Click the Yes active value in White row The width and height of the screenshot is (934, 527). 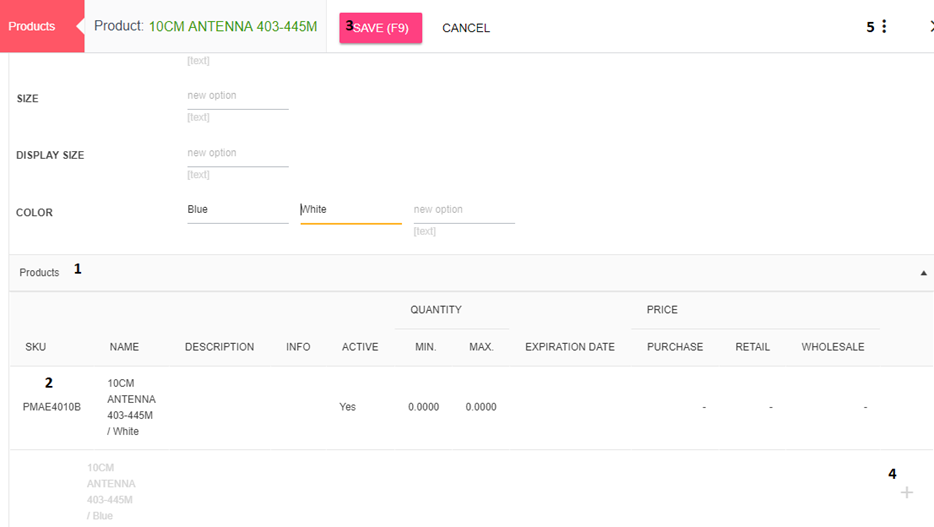347,407
